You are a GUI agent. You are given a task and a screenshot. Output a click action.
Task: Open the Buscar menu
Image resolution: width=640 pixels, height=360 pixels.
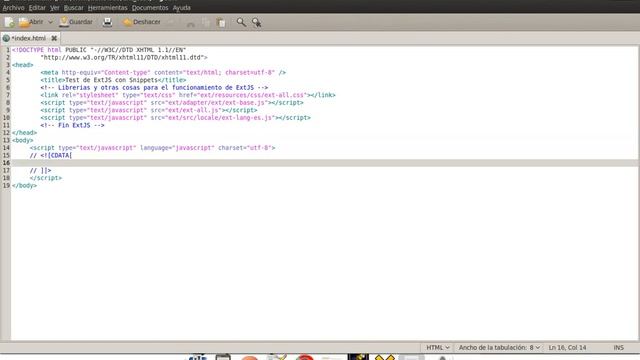73,8
